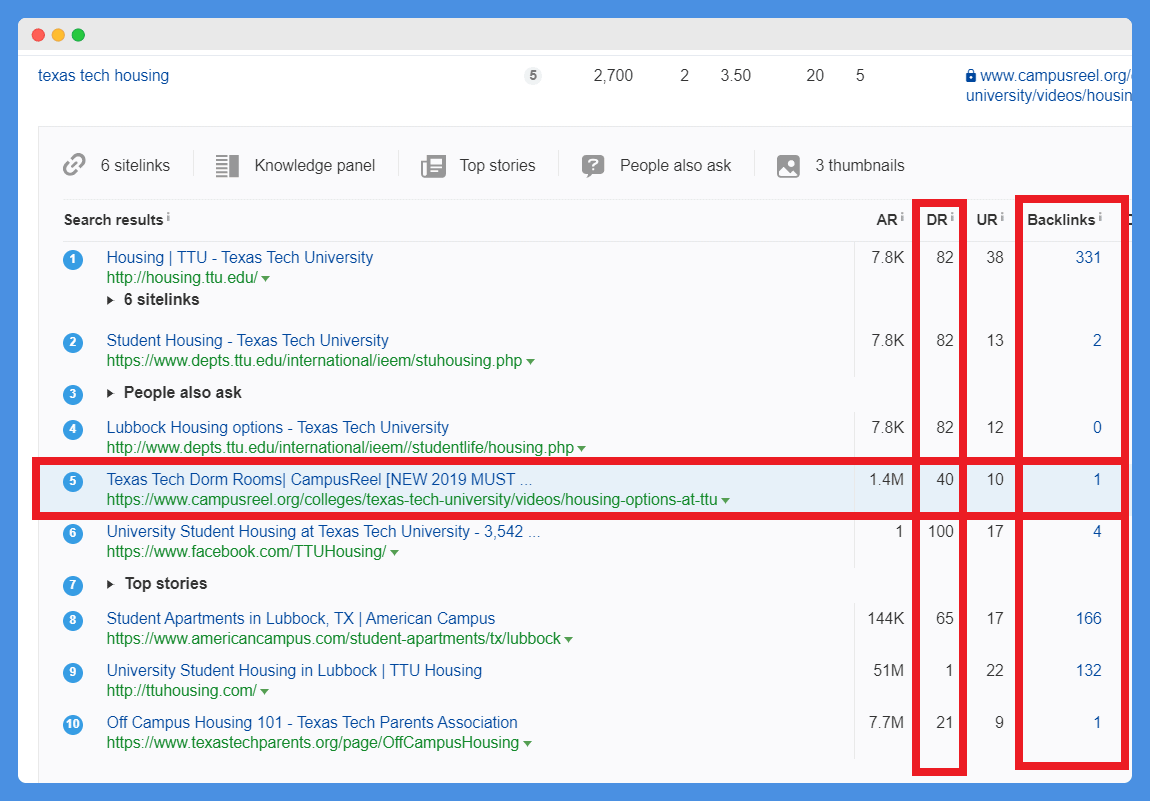Image resolution: width=1150 pixels, height=801 pixels.
Task: Click position badge 10 for Parents Association
Action: click(x=73, y=725)
